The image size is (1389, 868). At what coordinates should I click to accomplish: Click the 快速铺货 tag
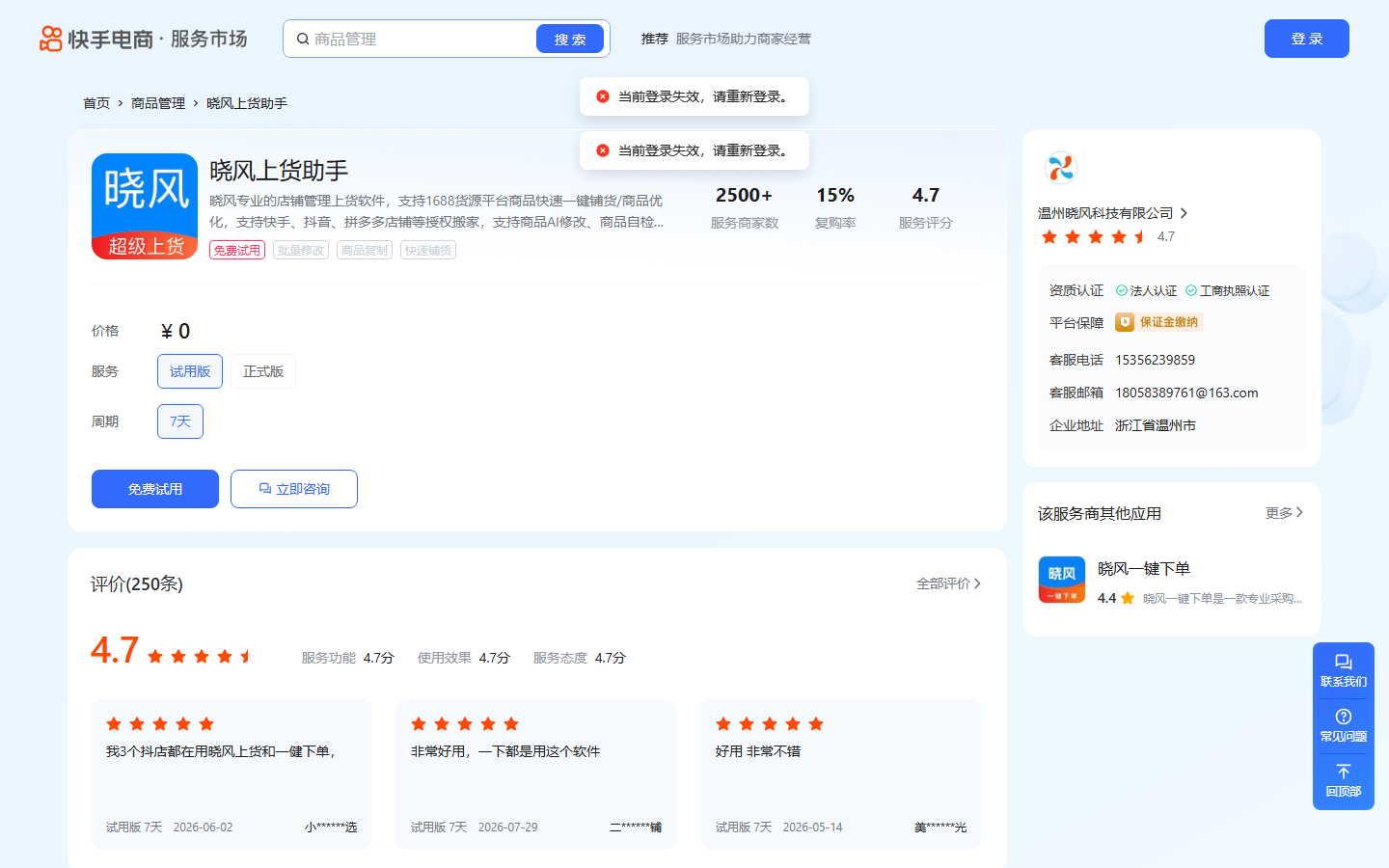coord(428,250)
